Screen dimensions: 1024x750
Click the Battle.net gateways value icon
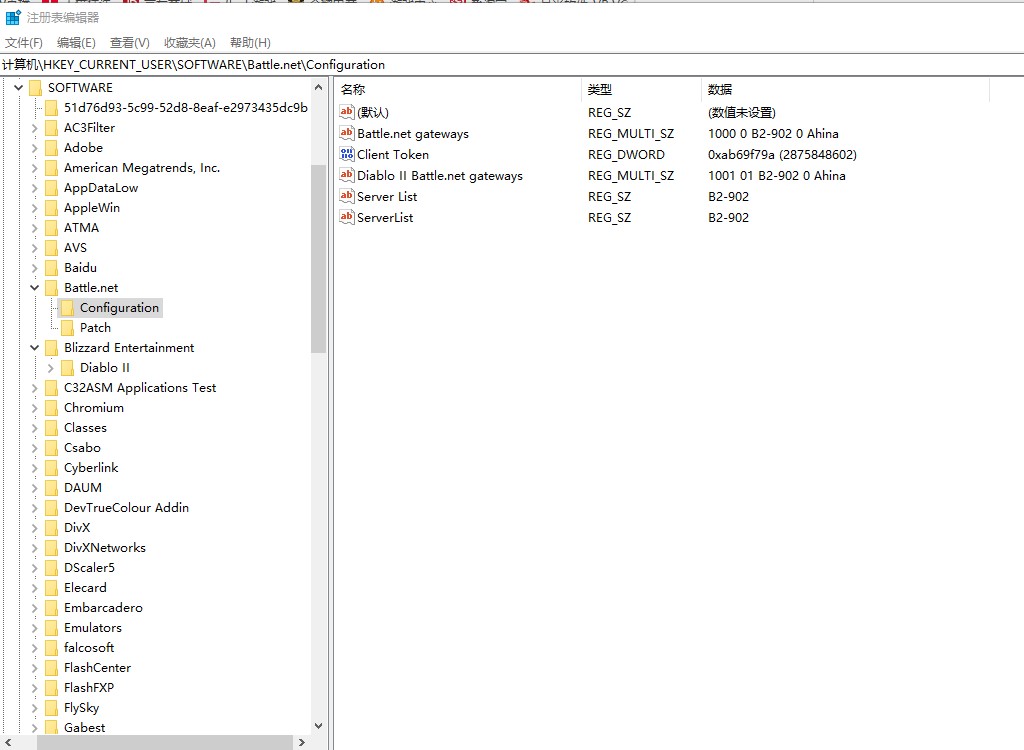coord(347,133)
